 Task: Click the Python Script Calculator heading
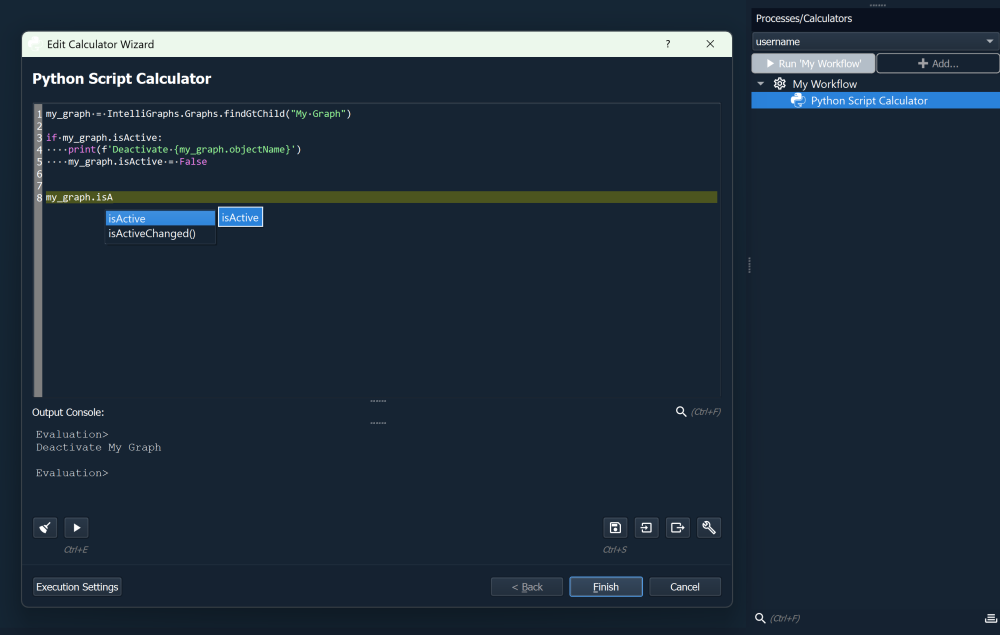pos(122,78)
